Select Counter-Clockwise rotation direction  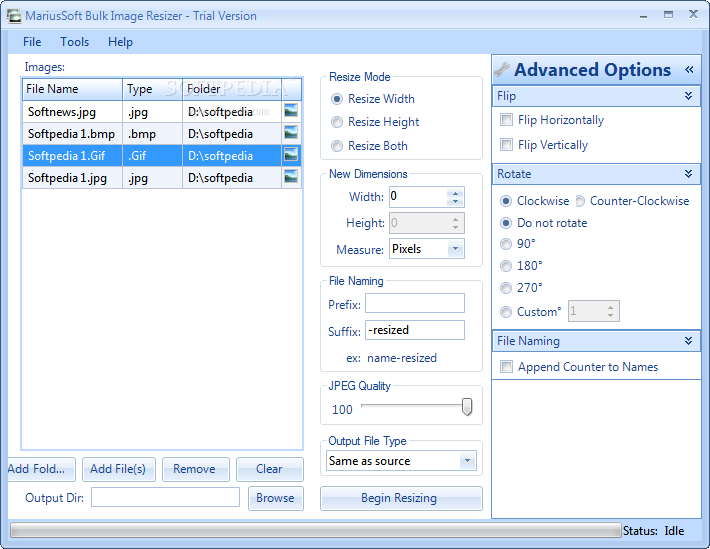click(x=580, y=201)
